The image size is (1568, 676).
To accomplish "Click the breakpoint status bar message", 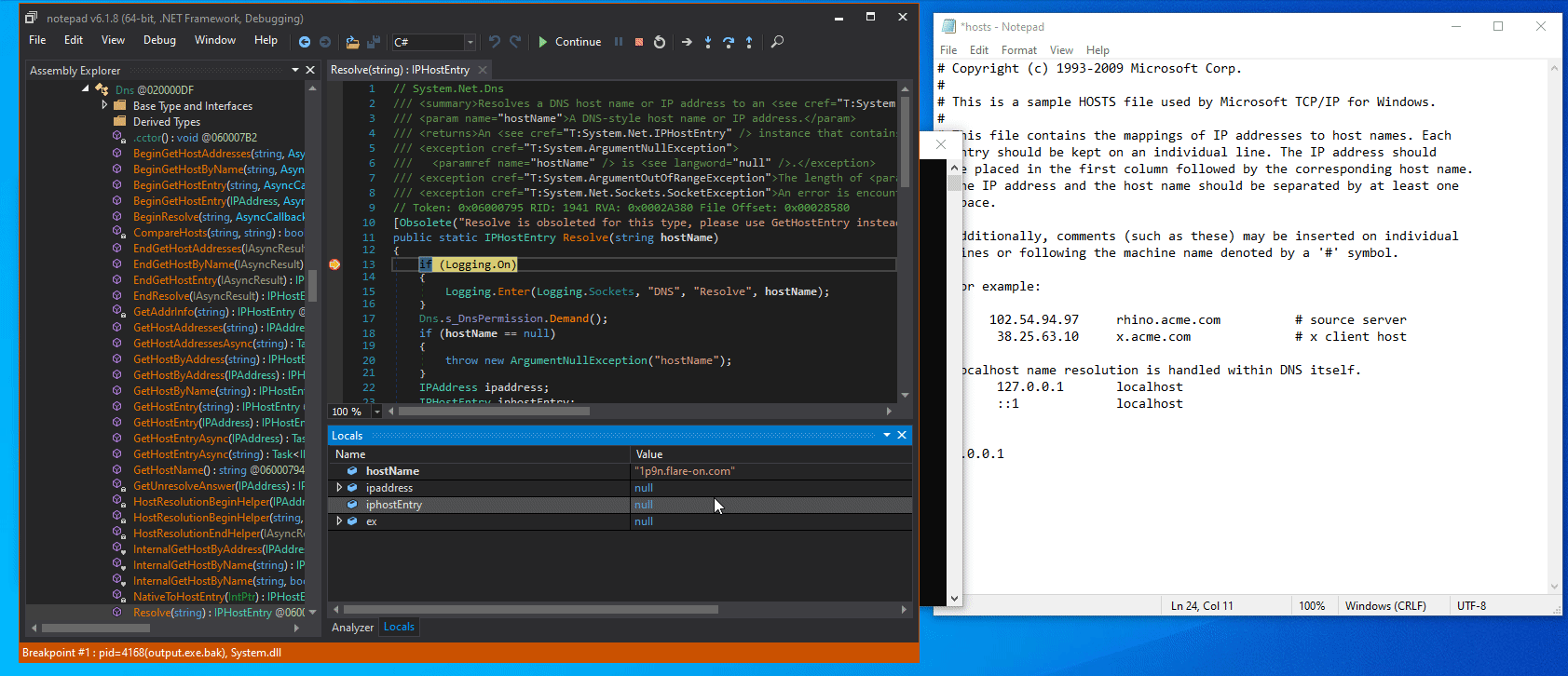I will pyautogui.click(x=152, y=653).
